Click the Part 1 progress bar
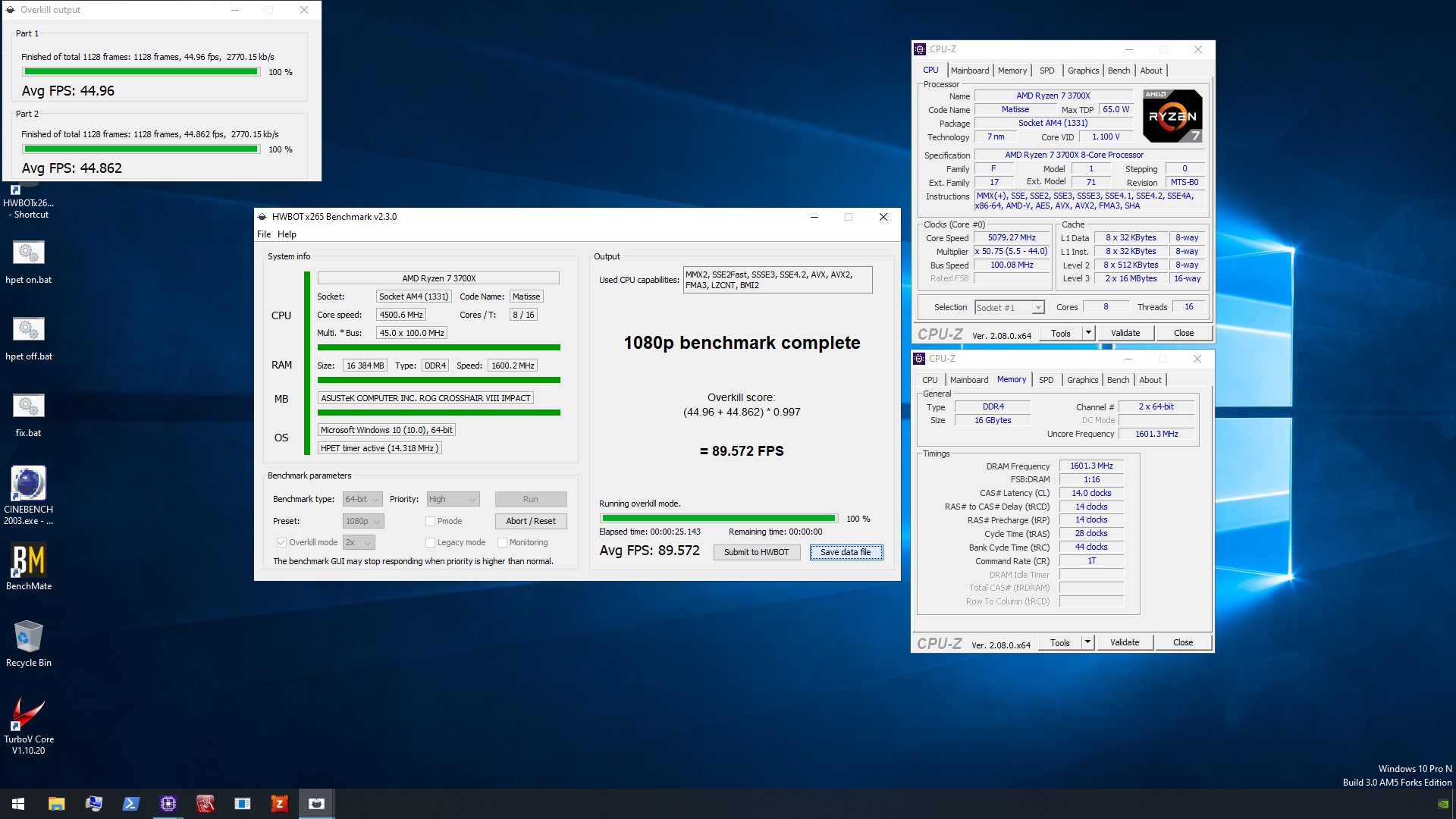The height and width of the screenshot is (819, 1456). (141, 72)
